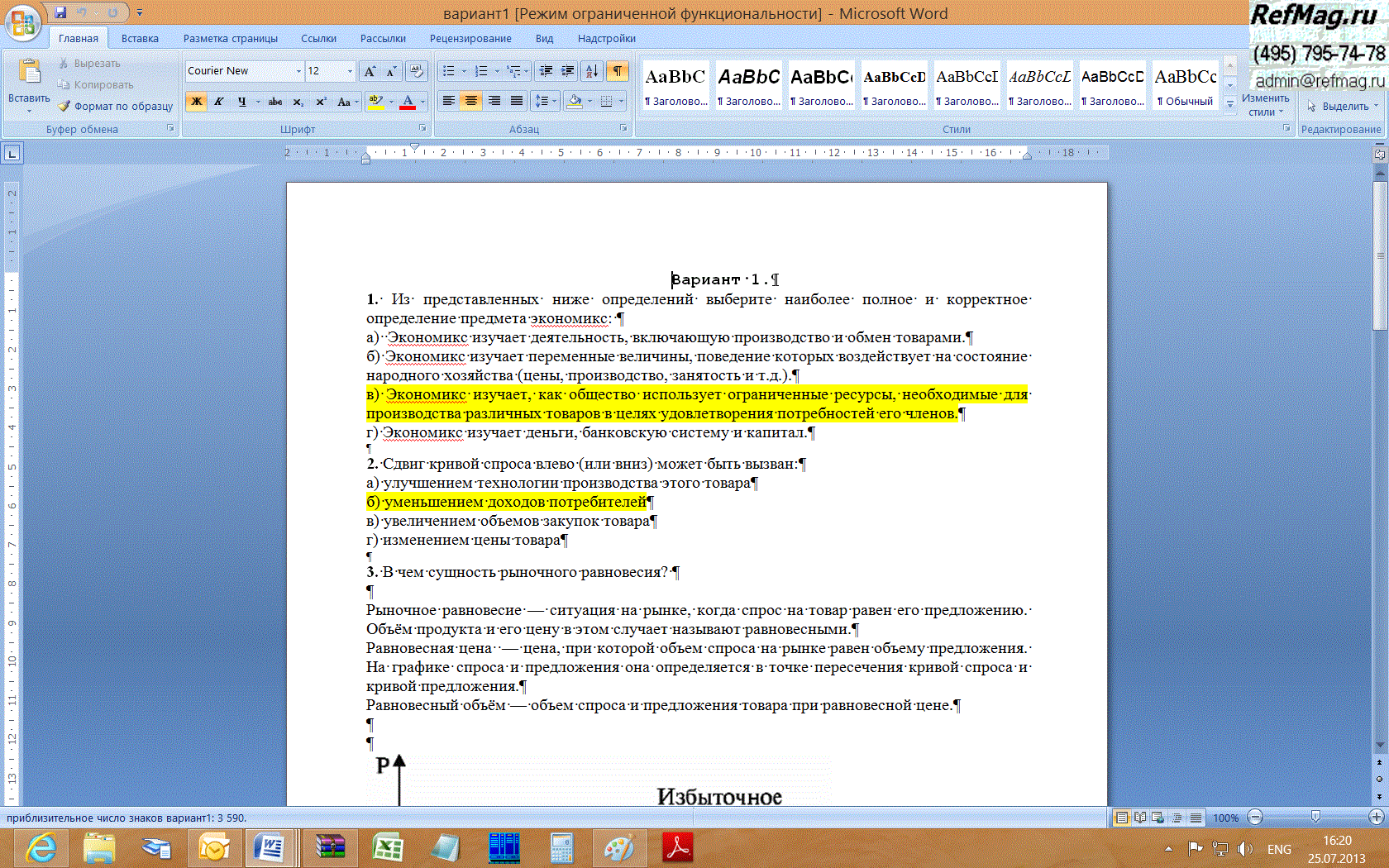This screenshot has width=1389, height=868.
Task: Toggle italic formatting (К)
Action: pos(219,102)
